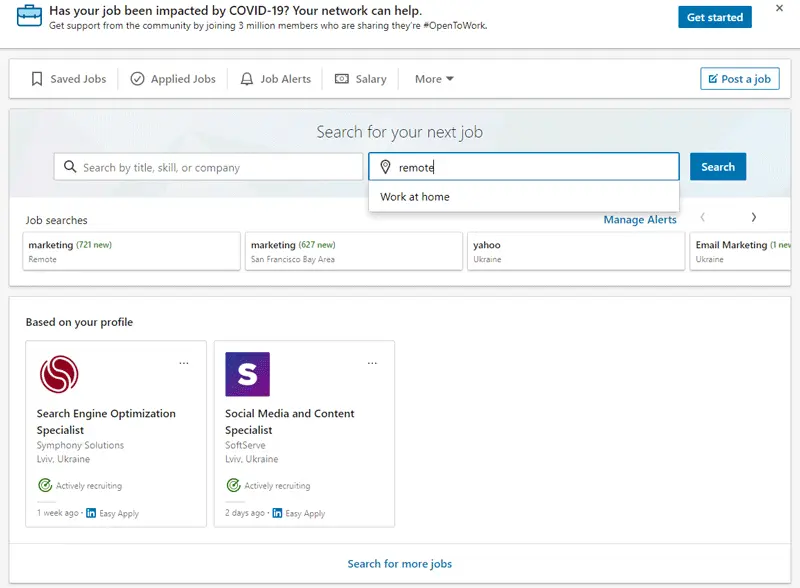Open Job Alerts bell icon
The image size is (800, 588).
tap(247, 79)
